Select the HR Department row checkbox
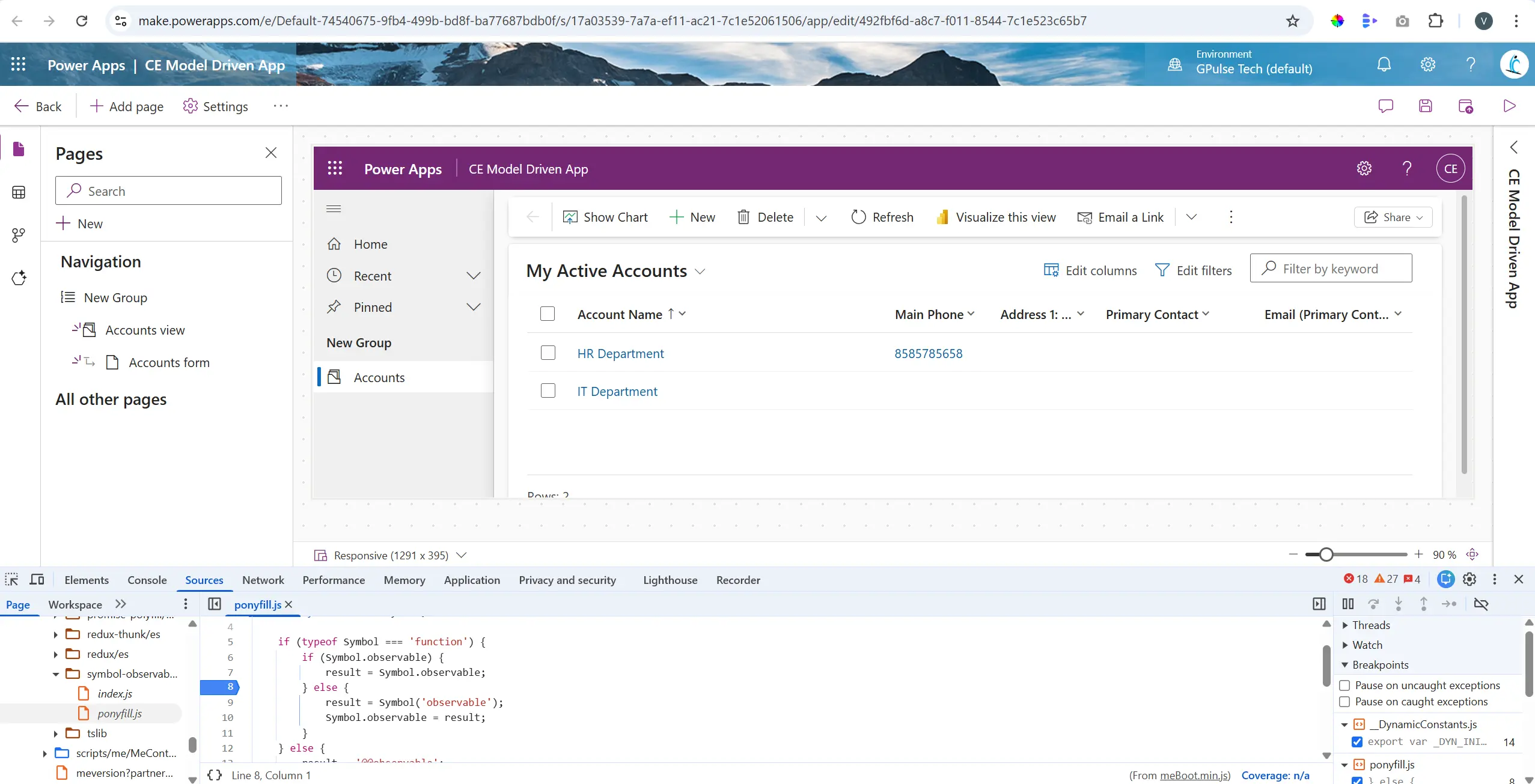 pyautogui.click(x=548, y=353)
